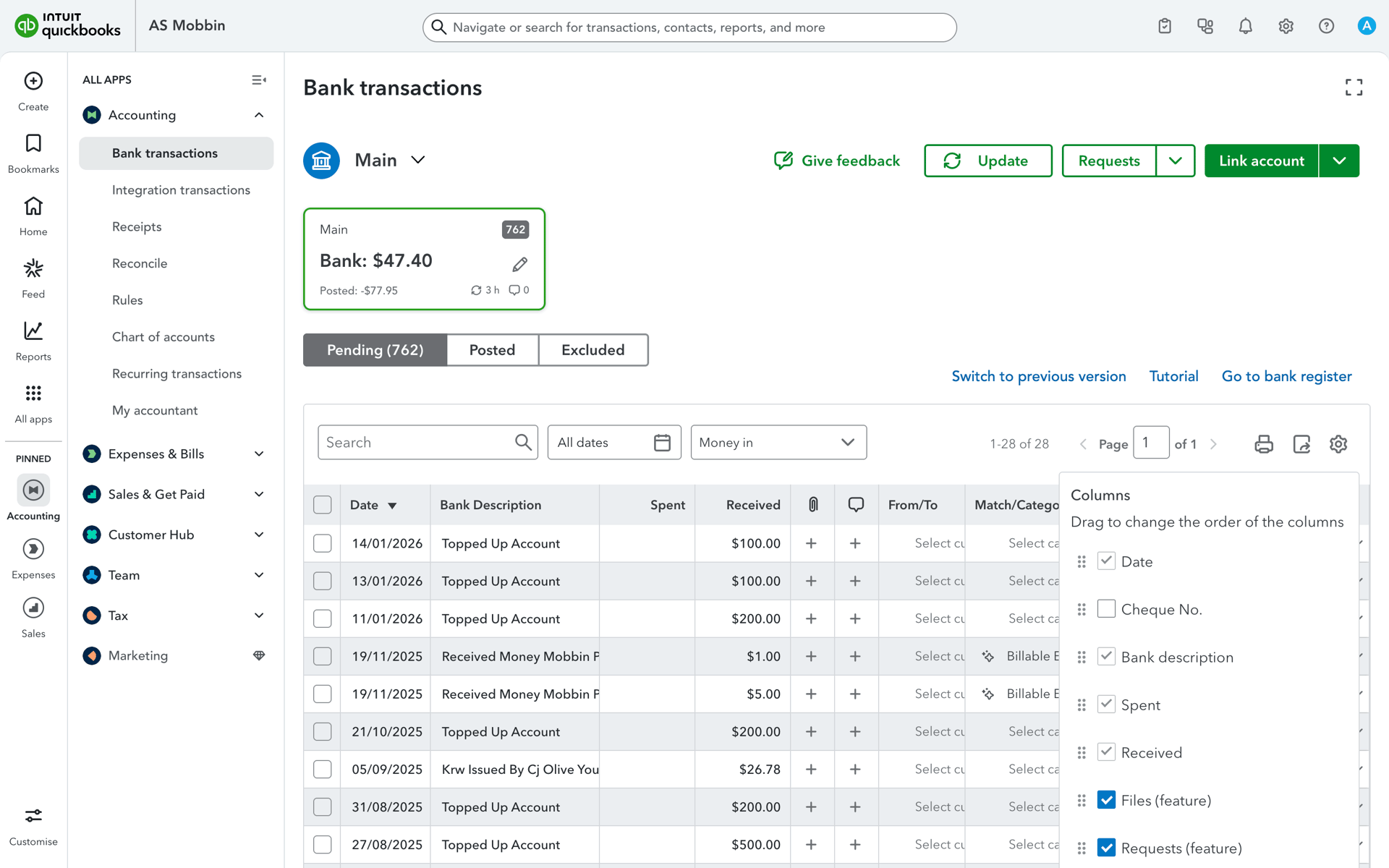
Task: Open the notifications bell
Action: [1245, 27]
